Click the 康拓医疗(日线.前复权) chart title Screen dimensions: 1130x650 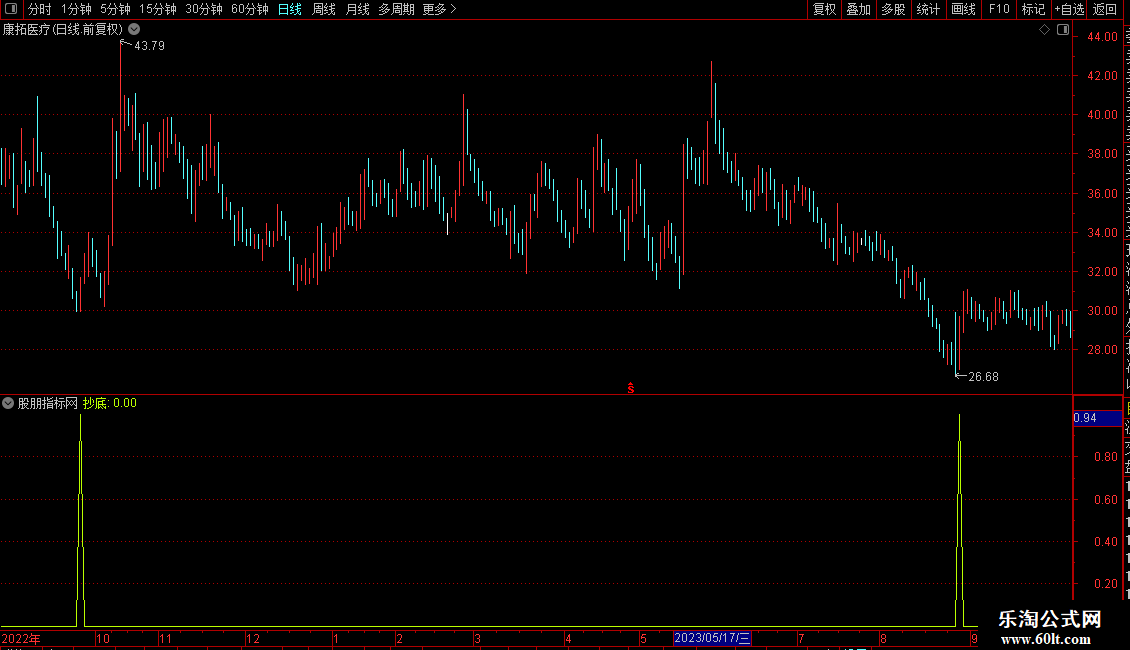pos(63,30)
